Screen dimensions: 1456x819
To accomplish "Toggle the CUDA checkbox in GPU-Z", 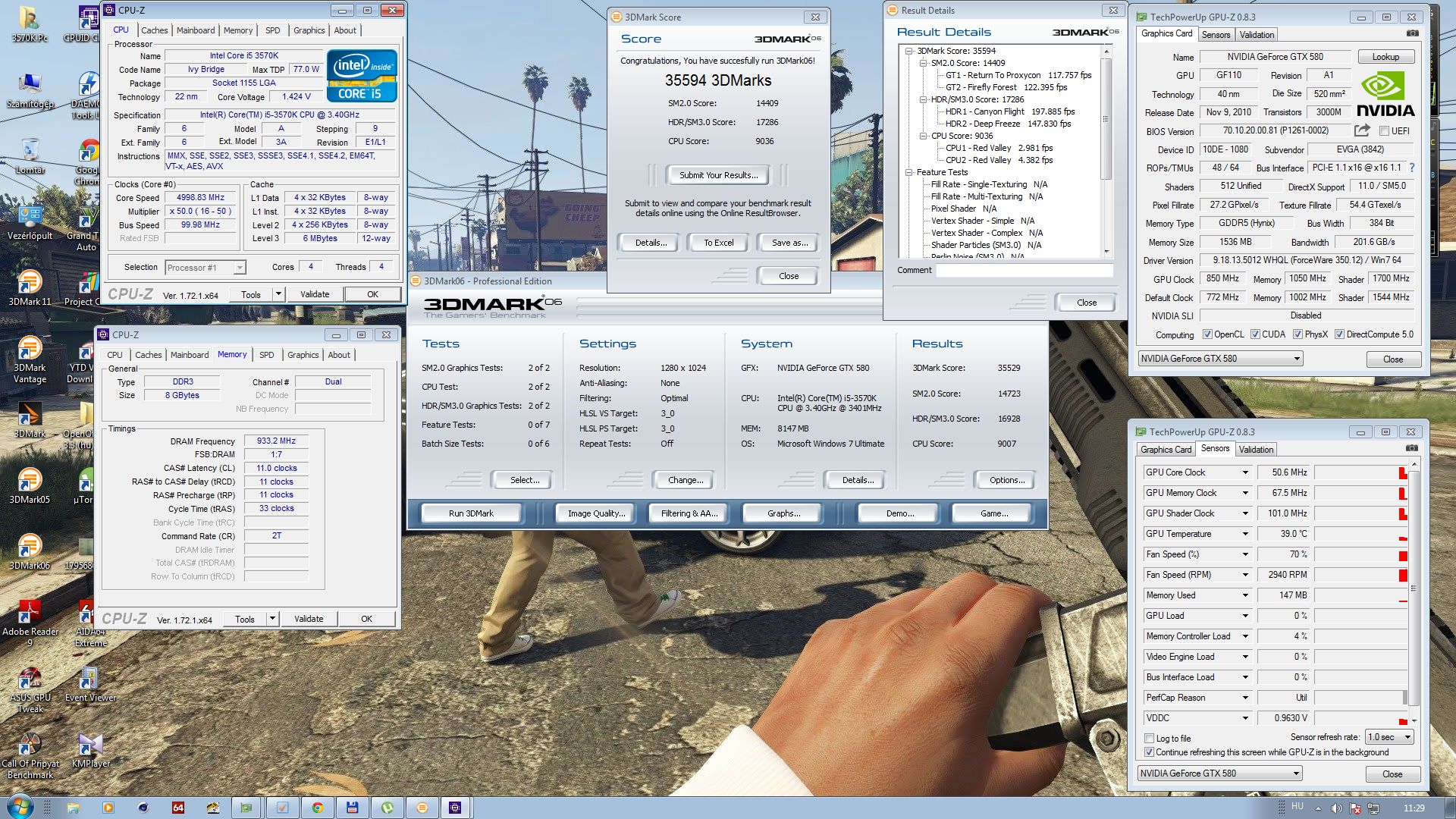I will (x=1255, y=334).
